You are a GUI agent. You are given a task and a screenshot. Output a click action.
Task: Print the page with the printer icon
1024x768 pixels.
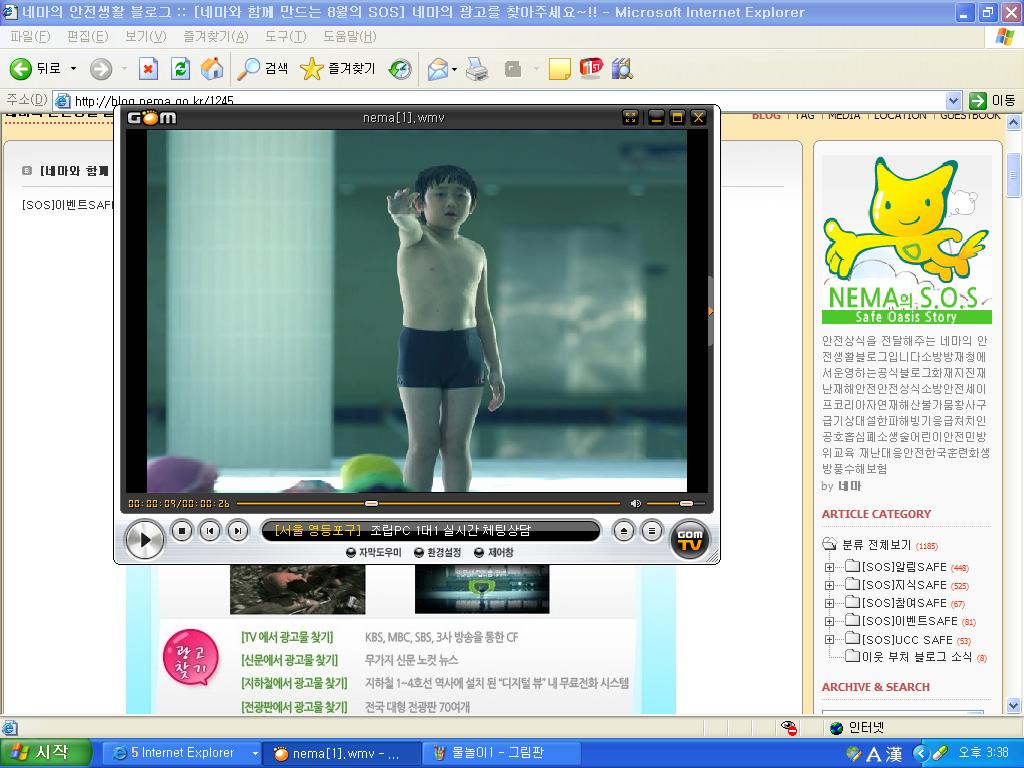[477, 69]
